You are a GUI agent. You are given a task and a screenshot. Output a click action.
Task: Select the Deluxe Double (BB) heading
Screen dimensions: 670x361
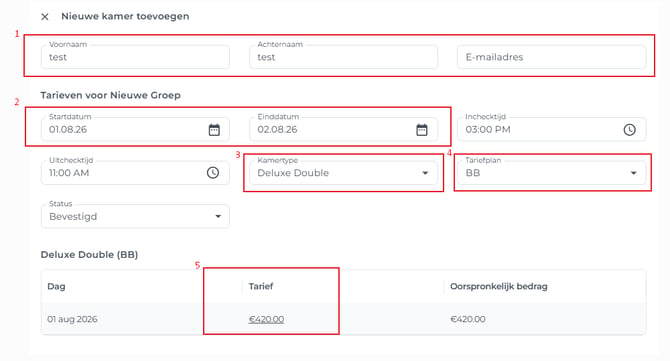89,255
